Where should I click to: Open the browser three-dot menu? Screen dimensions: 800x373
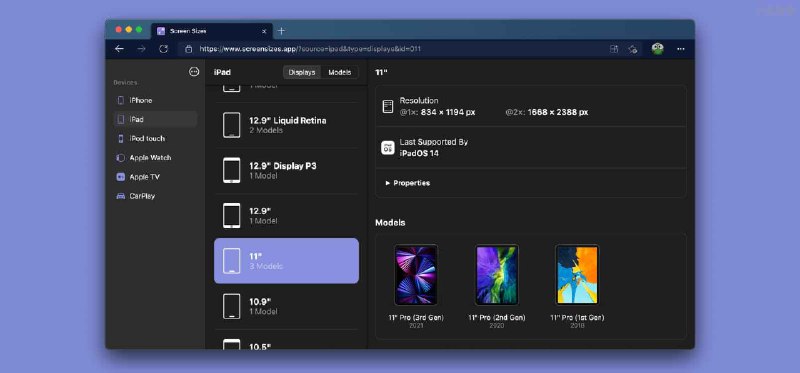point(681,49)
